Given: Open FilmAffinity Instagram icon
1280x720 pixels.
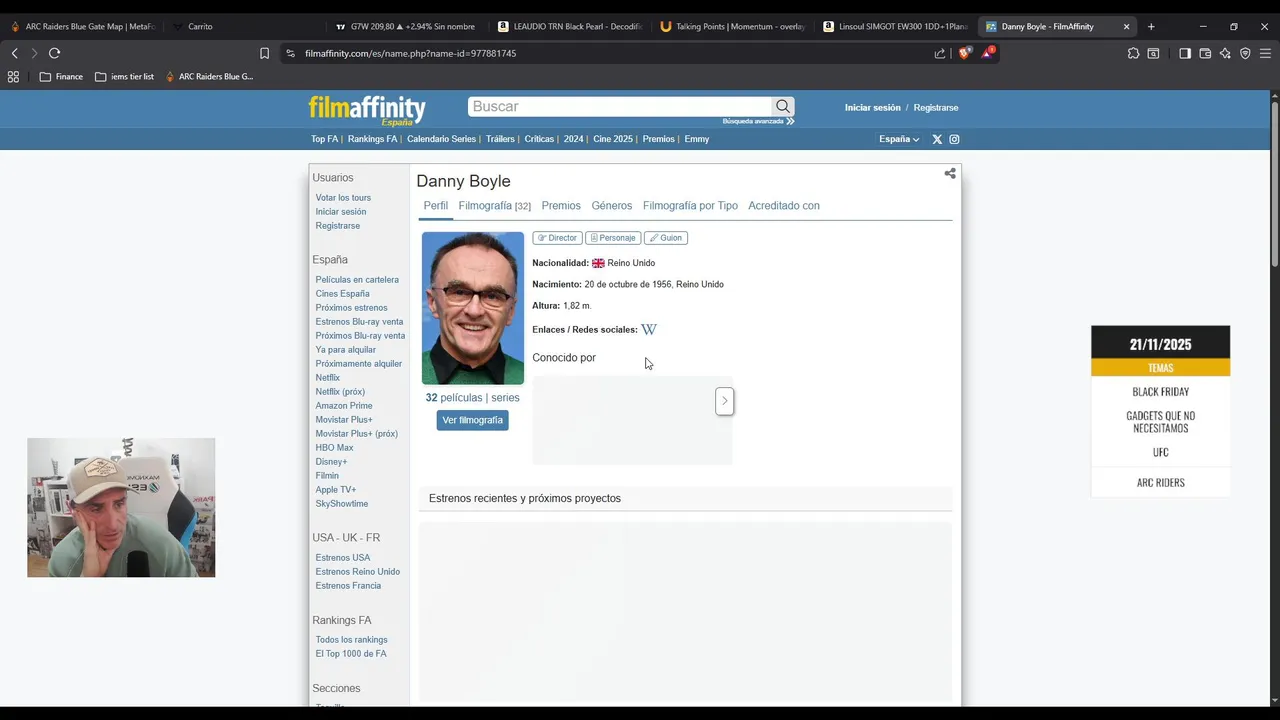Looking at the screenshot, I should pos(954,139).
